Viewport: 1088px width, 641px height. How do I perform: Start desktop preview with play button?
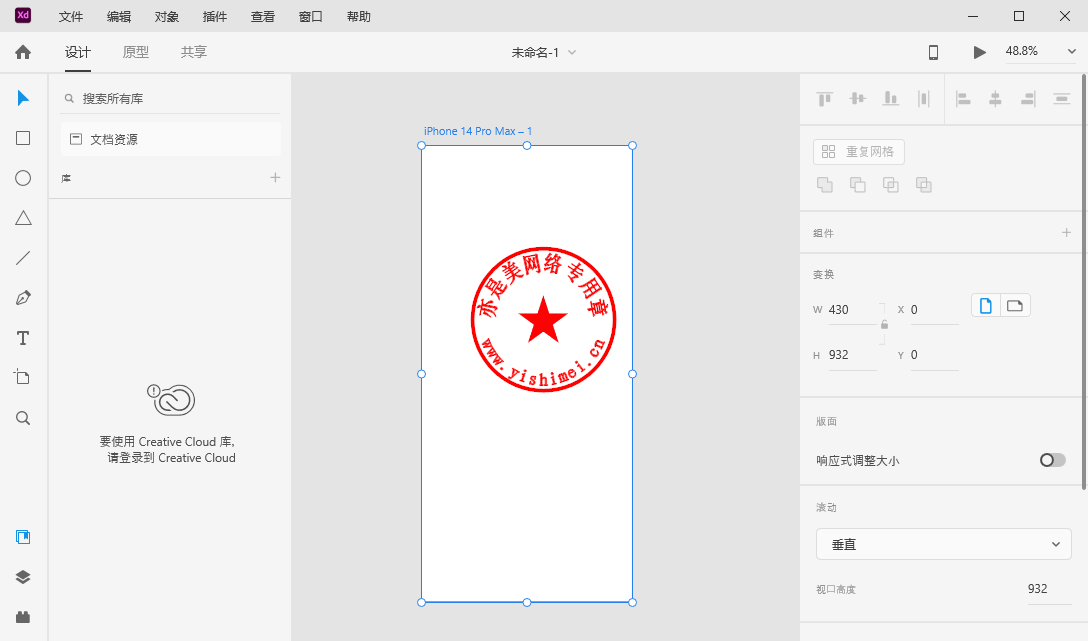click(979, 52)
